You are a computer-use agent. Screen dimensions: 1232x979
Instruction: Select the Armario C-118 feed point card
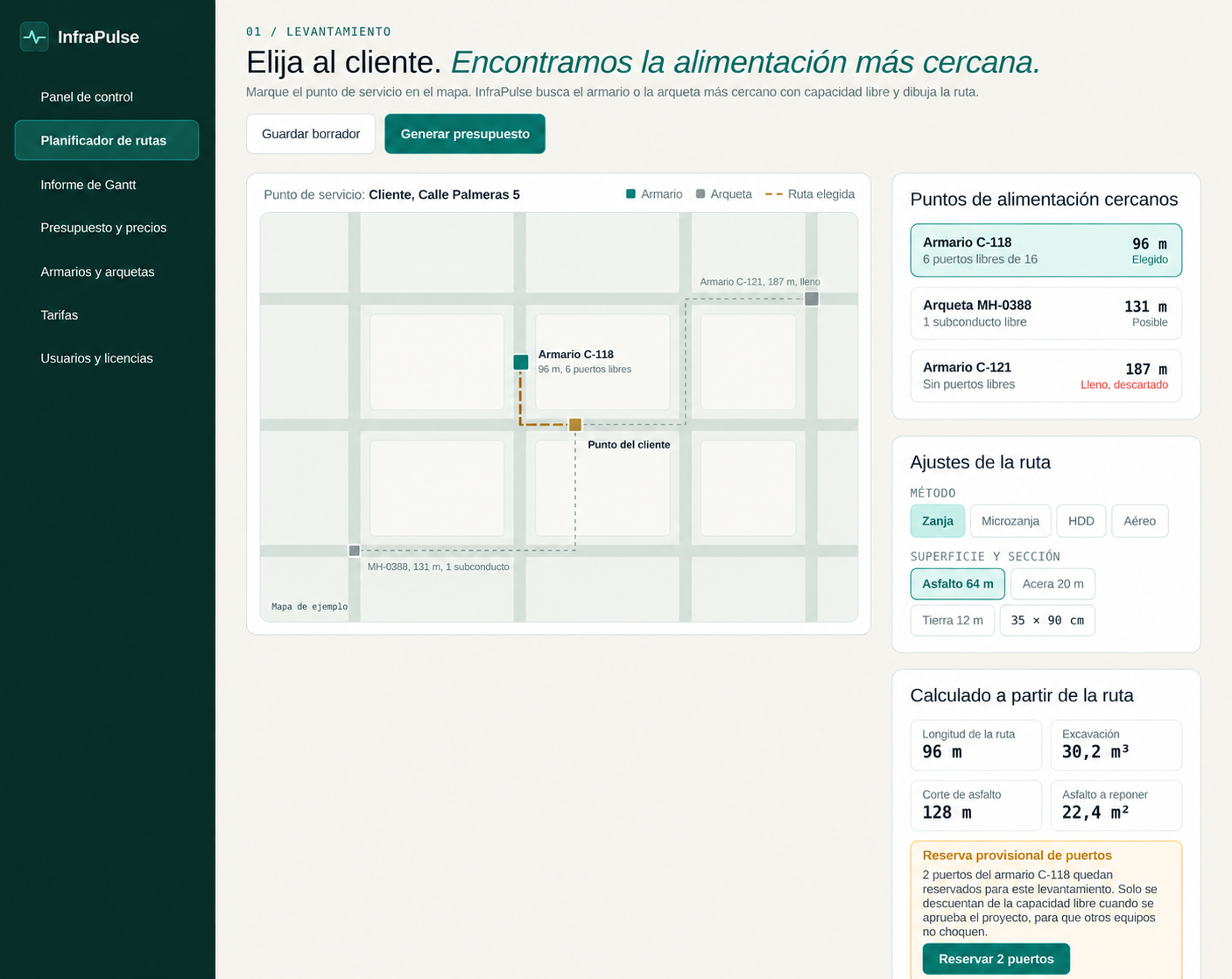pos(1045,250)
